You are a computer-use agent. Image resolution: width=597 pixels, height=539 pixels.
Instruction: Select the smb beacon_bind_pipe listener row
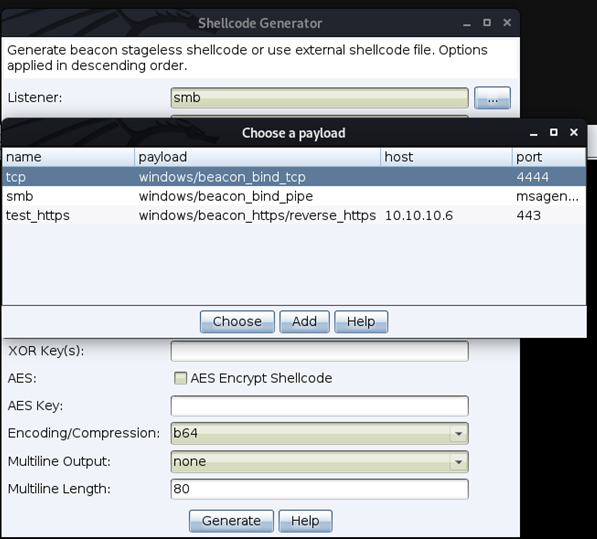[294, 196]
